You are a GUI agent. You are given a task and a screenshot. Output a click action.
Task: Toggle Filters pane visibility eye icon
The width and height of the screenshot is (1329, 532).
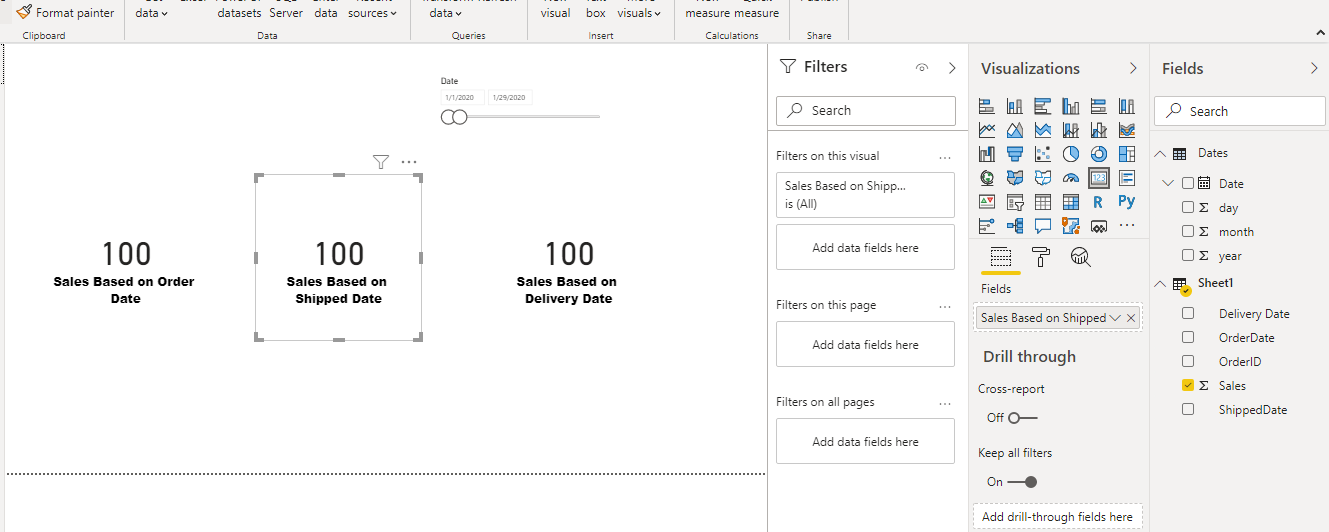pyautogui.click(x=922, y=68)
